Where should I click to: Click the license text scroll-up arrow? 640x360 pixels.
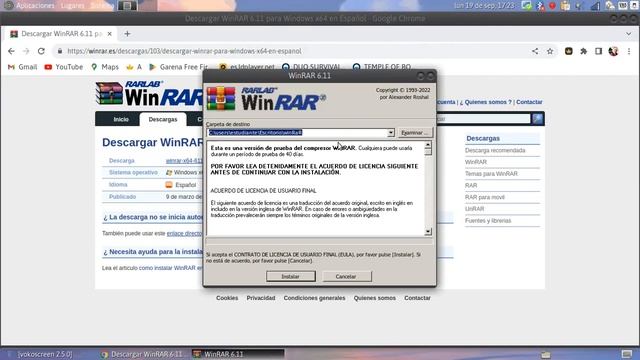428,145
